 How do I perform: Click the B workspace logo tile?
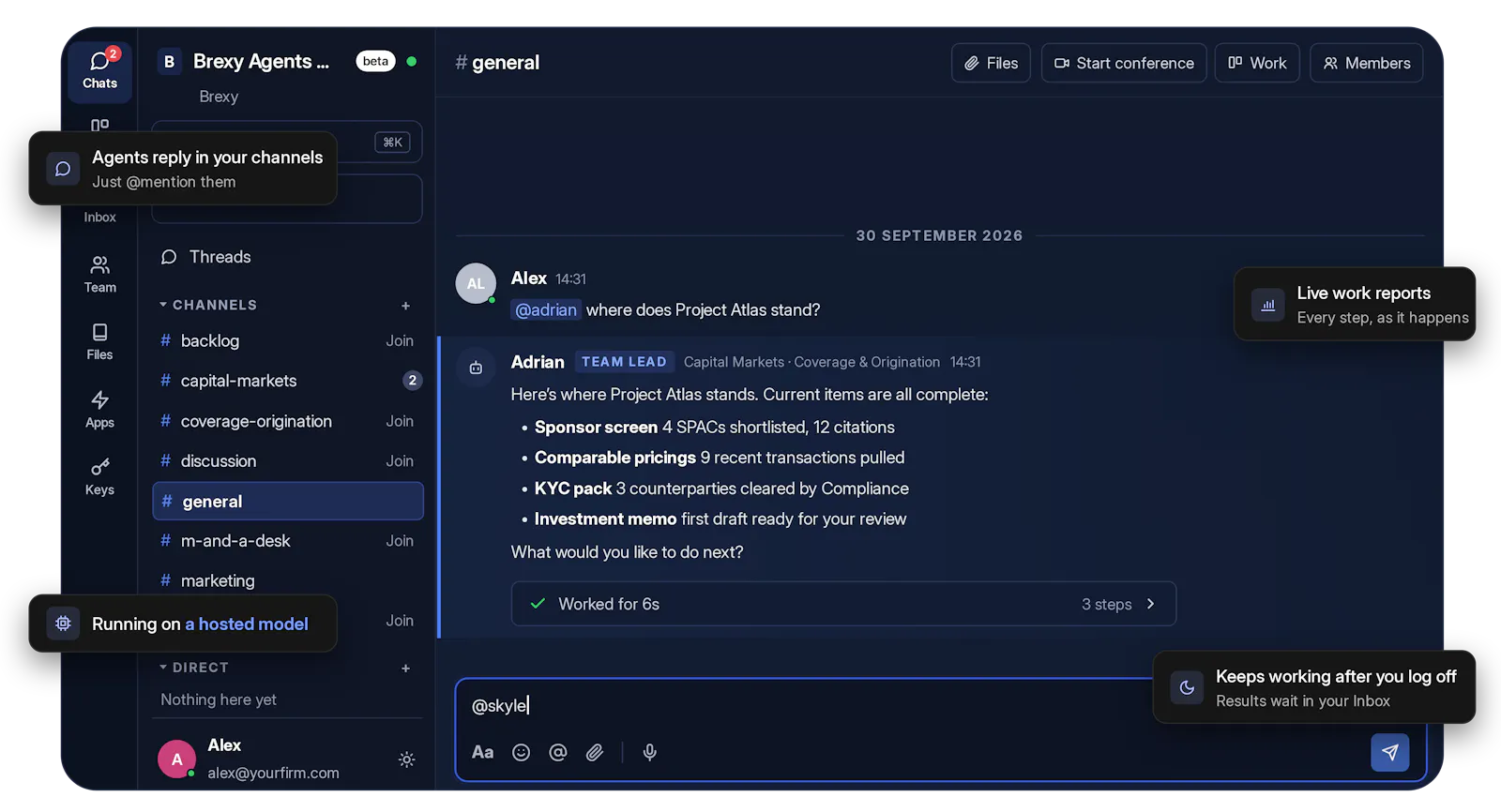coord(169,62)
